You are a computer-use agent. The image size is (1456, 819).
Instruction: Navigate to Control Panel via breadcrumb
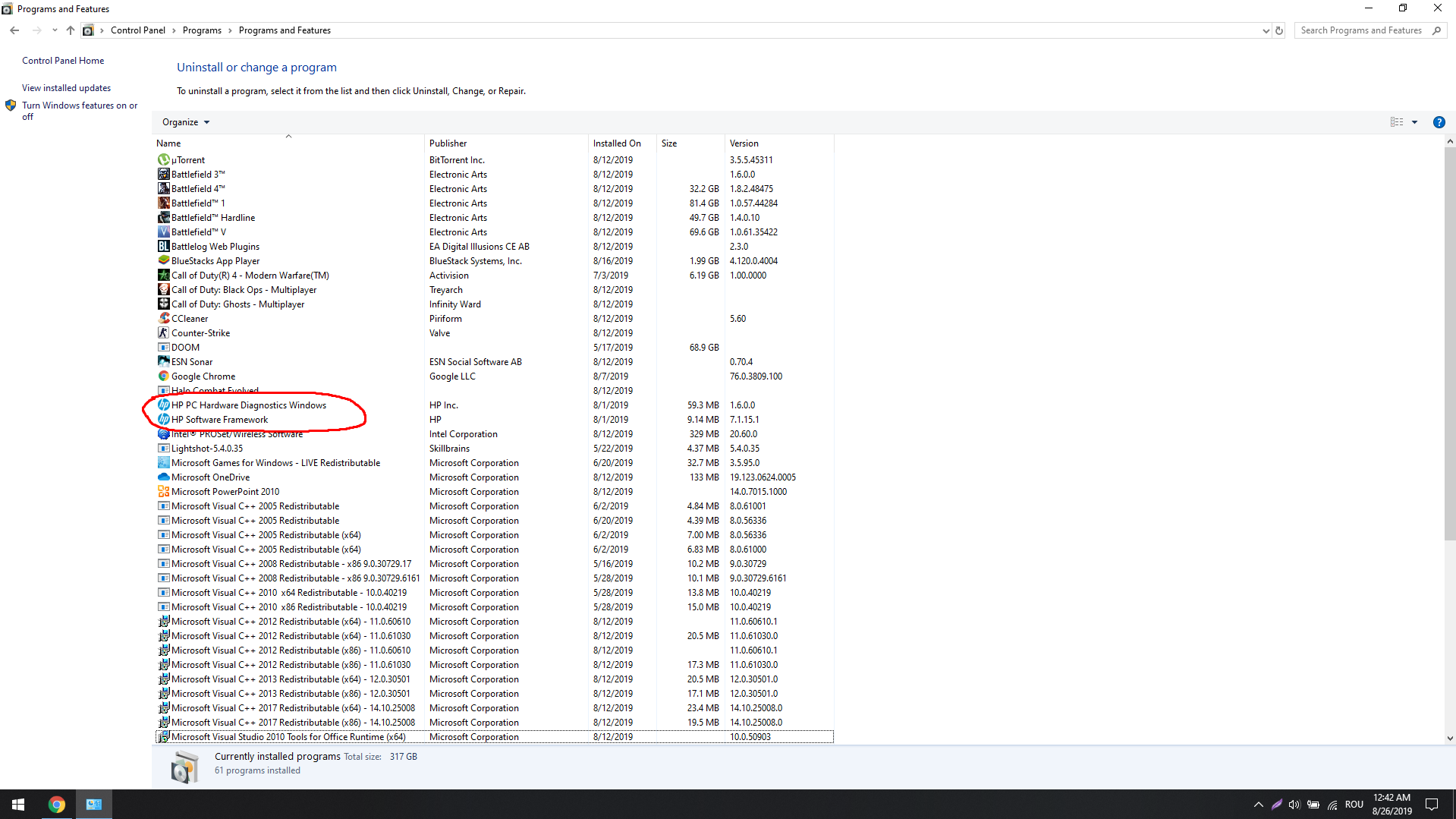point(138,30)
